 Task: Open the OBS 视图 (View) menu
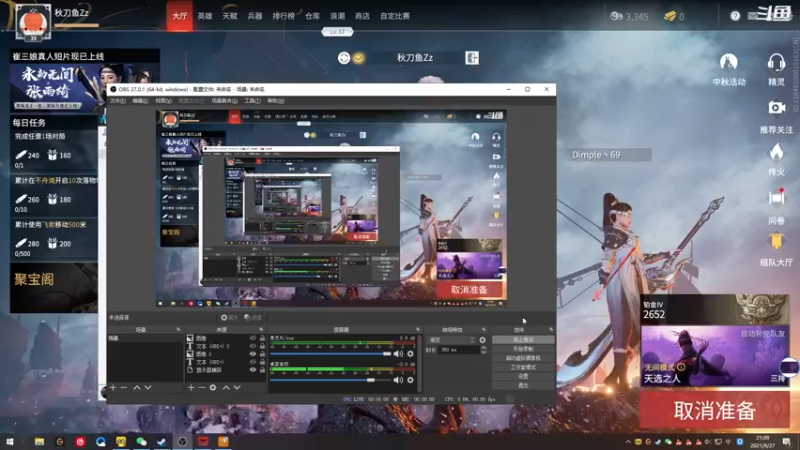click(163, 101)
